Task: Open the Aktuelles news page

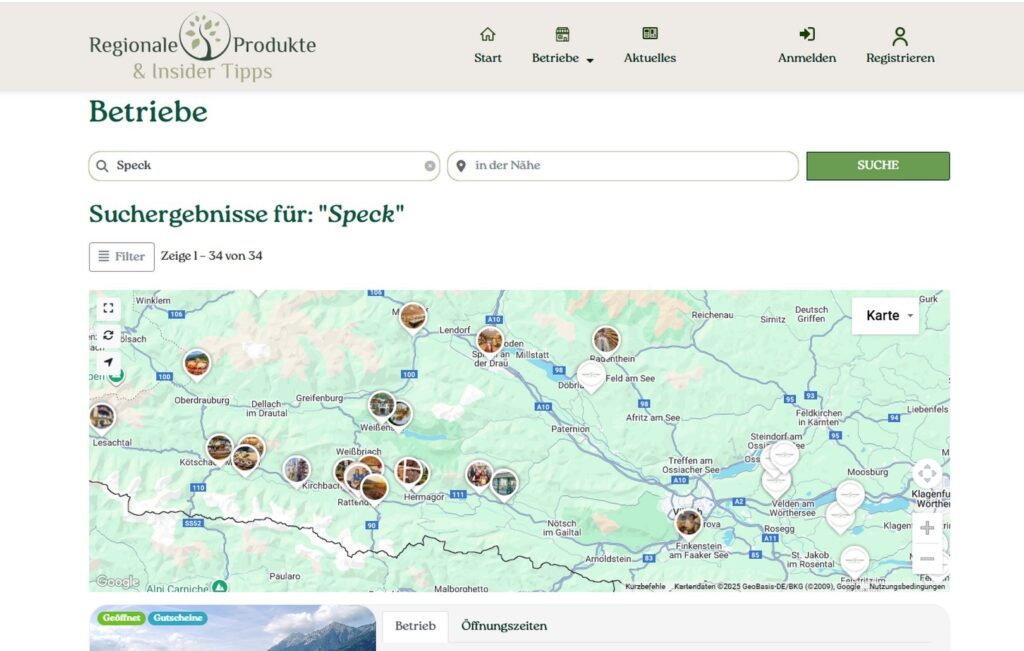Action: click(650, 45)
